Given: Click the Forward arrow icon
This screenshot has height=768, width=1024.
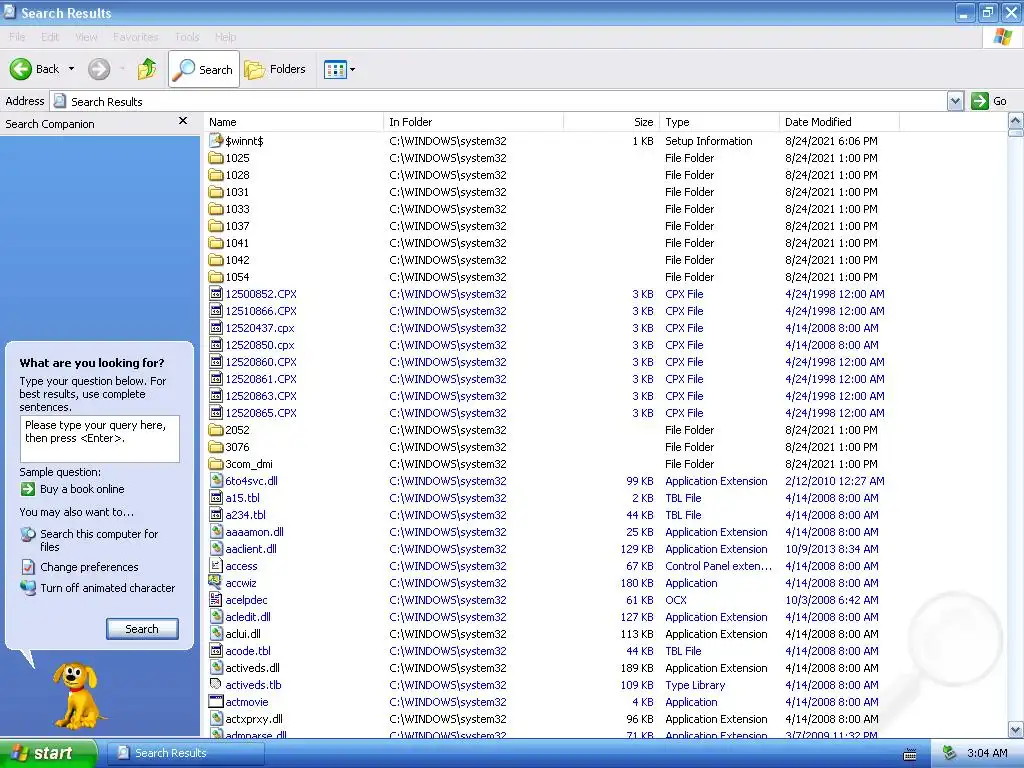Looking at the screenshot, I should [99, 69].
